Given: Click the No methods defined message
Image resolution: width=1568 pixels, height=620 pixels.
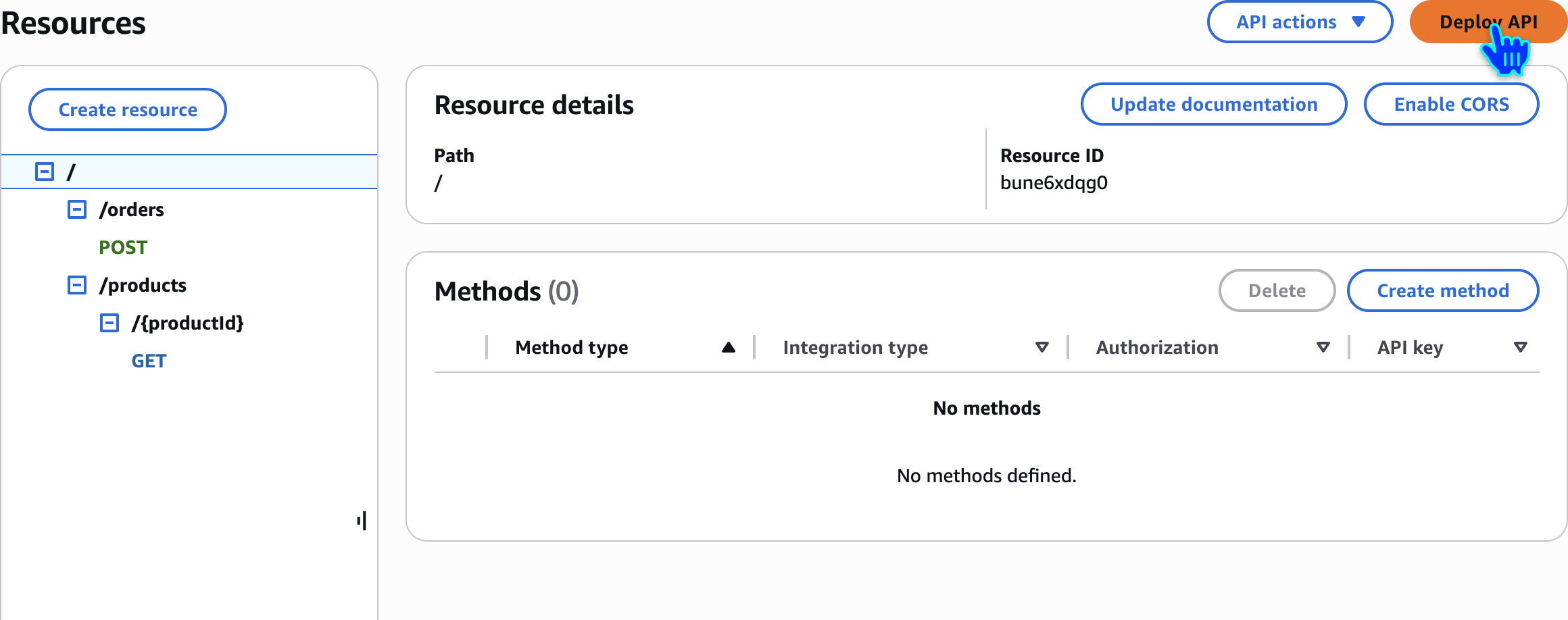Looking at the screenshot, I should click(987, 475).
